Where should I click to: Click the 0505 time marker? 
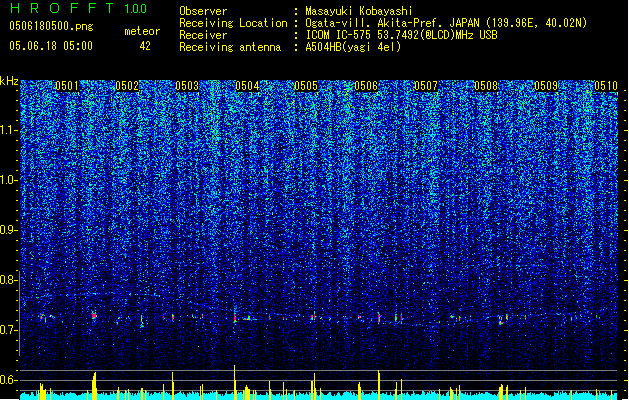306,86
